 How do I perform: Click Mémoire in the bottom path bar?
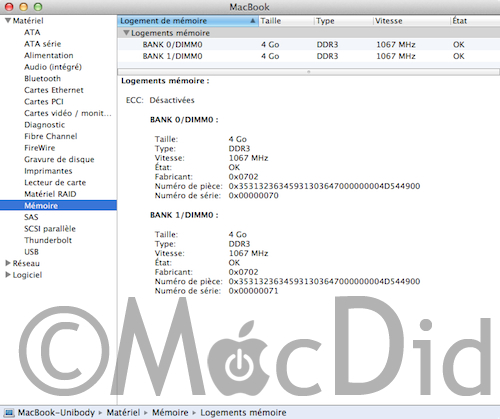(x=170, y=413)
